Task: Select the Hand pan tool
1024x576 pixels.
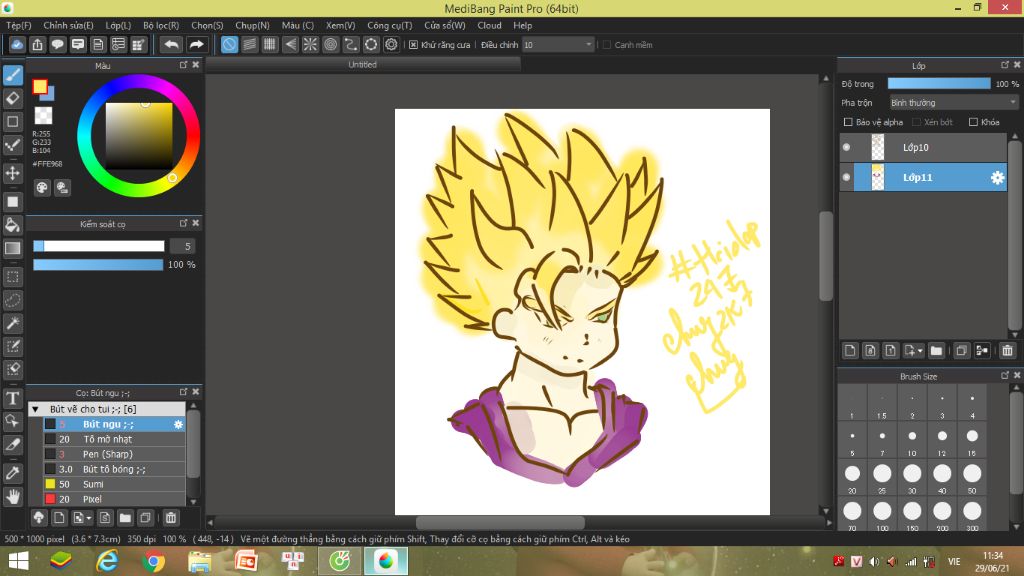Action: pyautogui.click(x=12, y=497)
